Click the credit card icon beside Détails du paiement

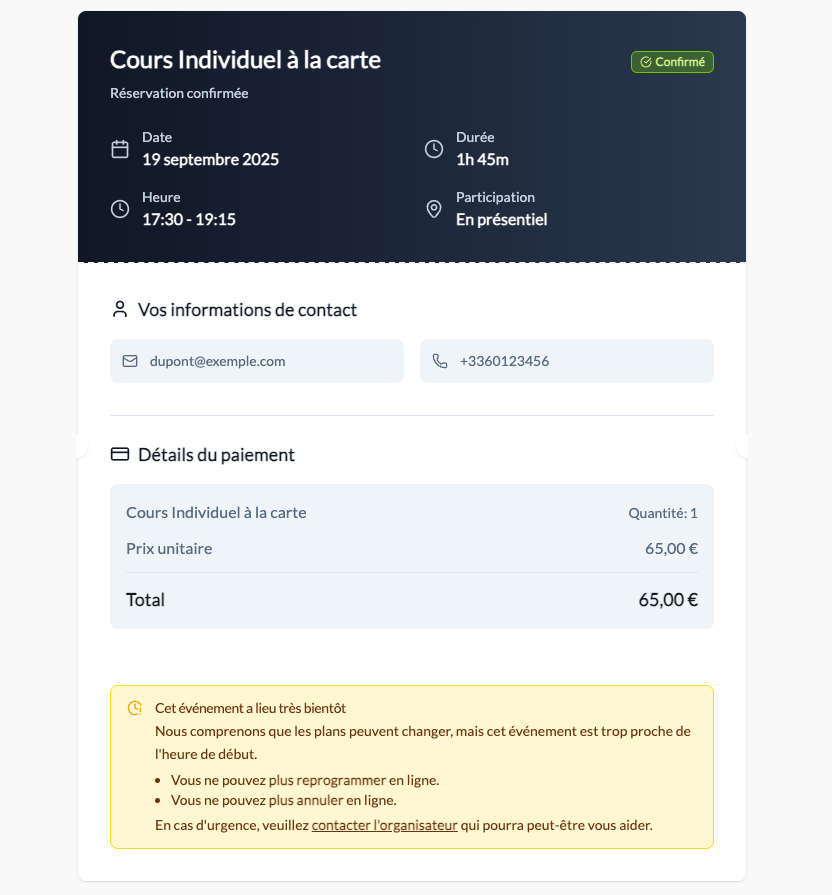tap(120, 454)
